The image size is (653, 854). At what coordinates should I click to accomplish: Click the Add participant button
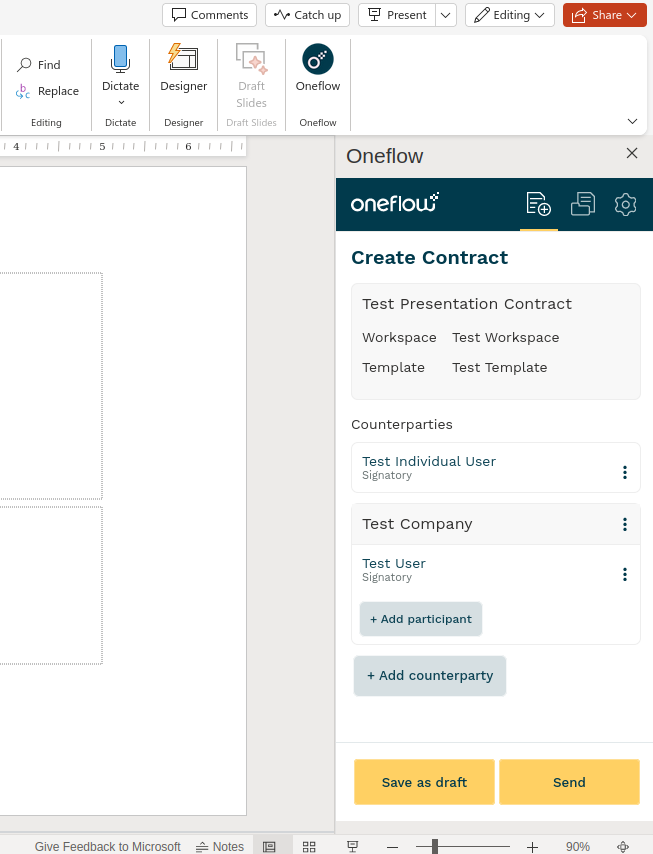420,619
